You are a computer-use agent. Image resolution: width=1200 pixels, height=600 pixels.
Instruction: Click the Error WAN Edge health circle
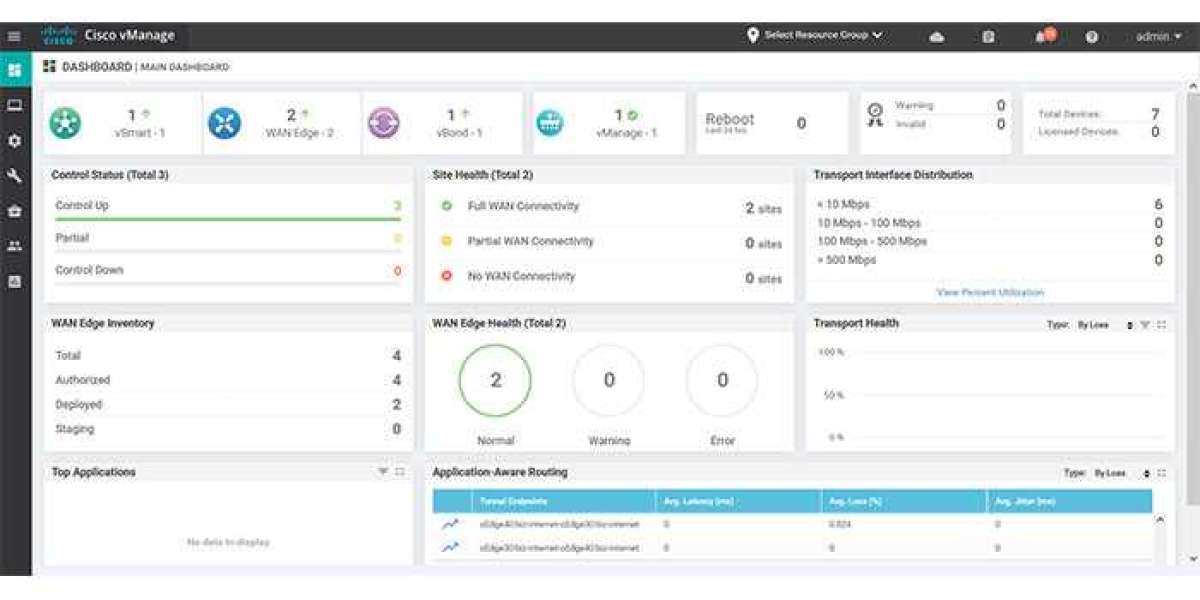(x=722, y=380)
